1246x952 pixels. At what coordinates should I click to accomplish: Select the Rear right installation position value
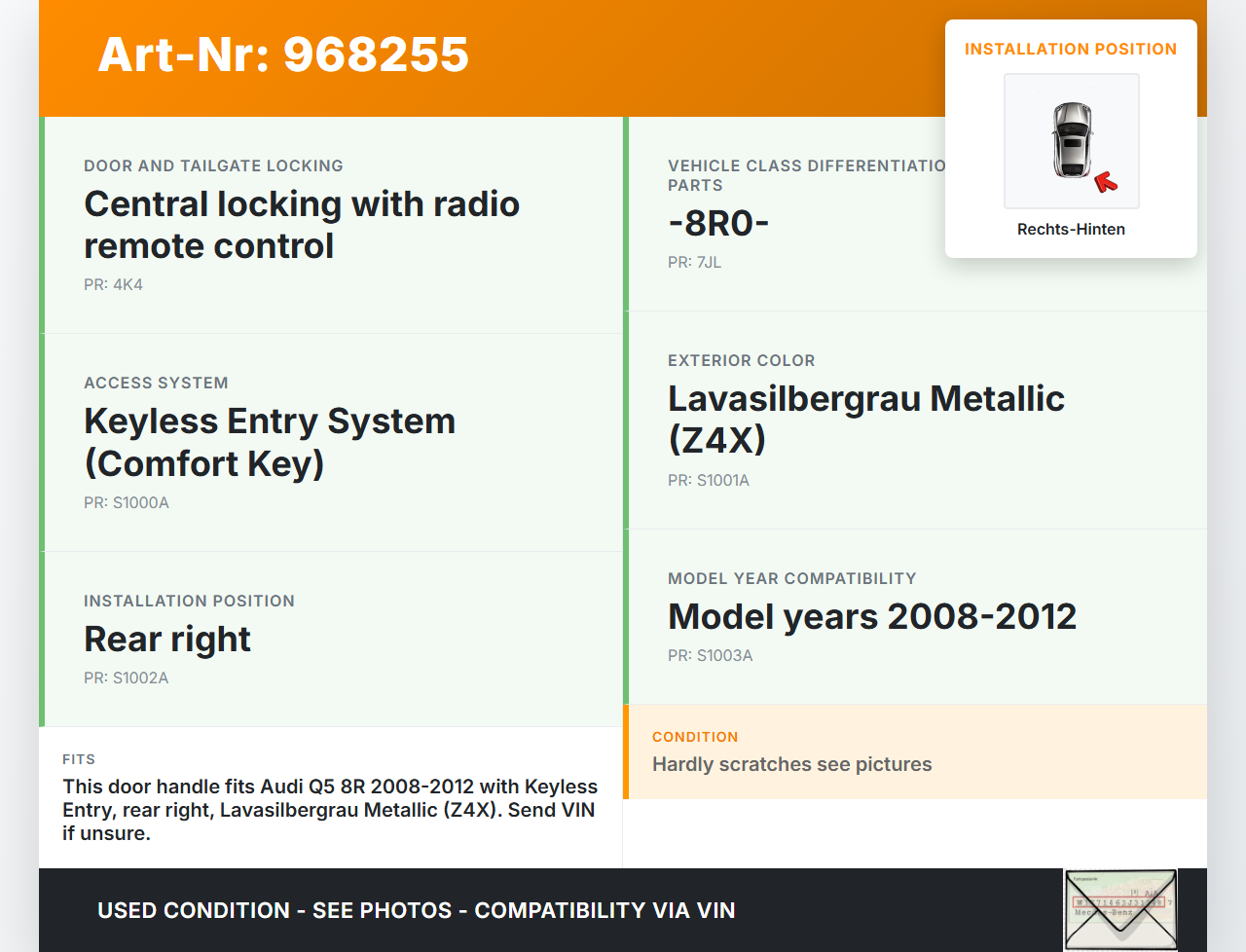[167, 640]
